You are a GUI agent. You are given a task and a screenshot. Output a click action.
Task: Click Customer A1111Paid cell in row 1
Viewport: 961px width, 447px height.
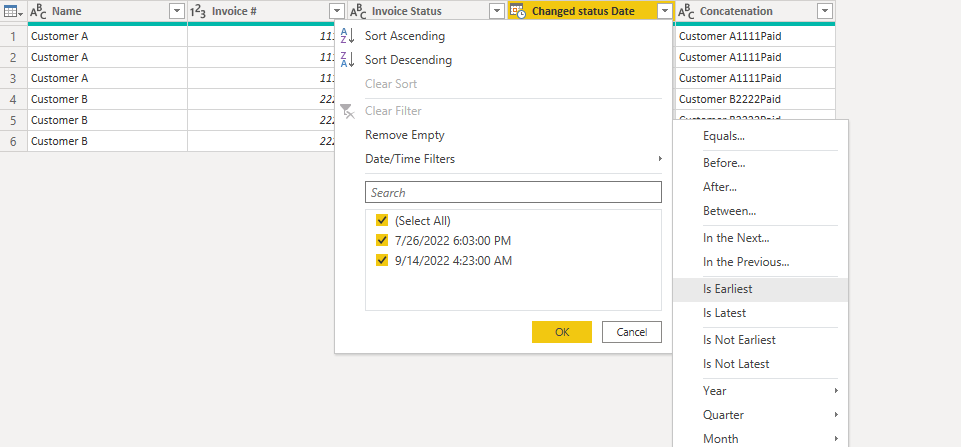[x=755, y=36]
